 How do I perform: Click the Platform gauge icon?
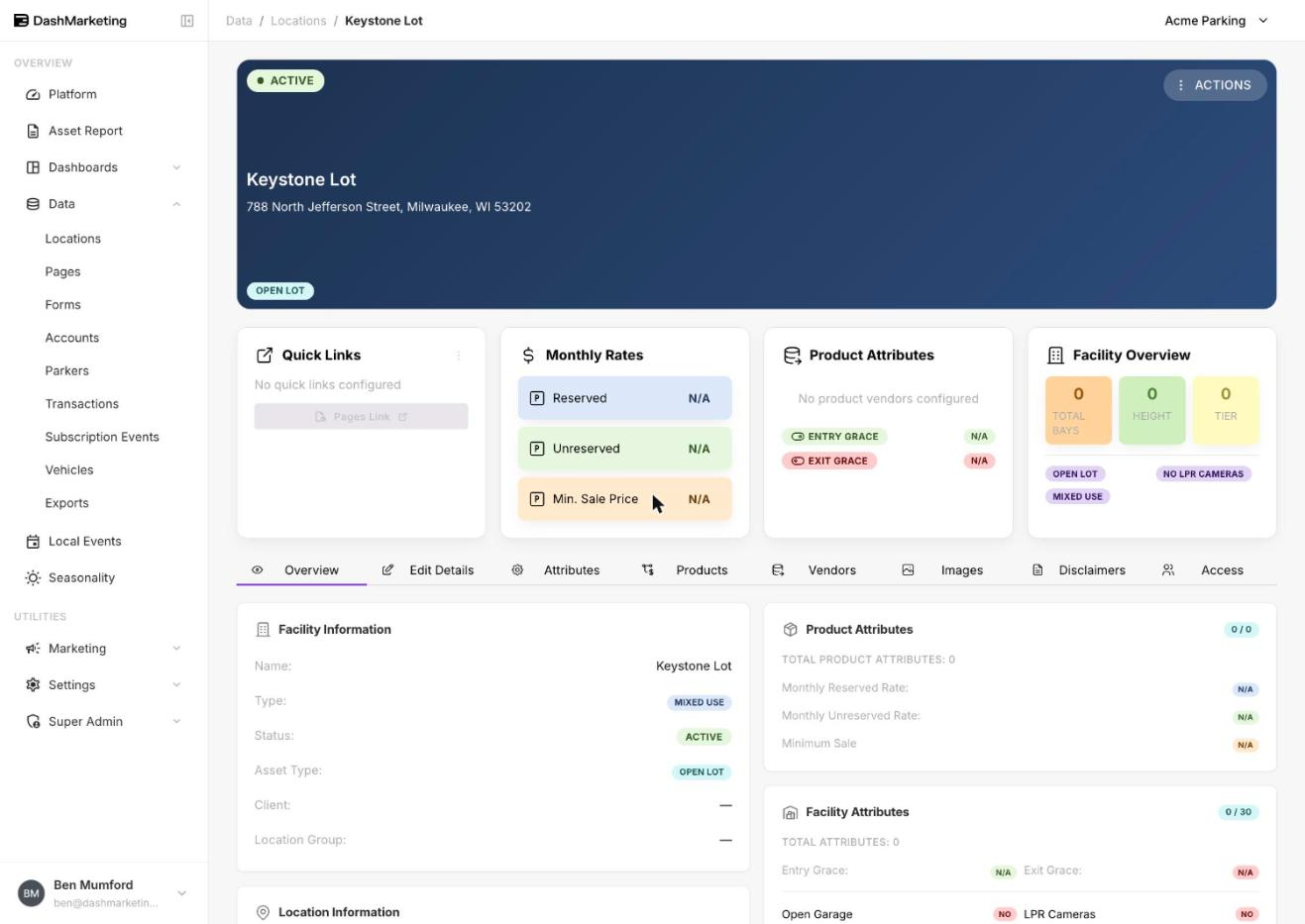[x=33, y=94]
